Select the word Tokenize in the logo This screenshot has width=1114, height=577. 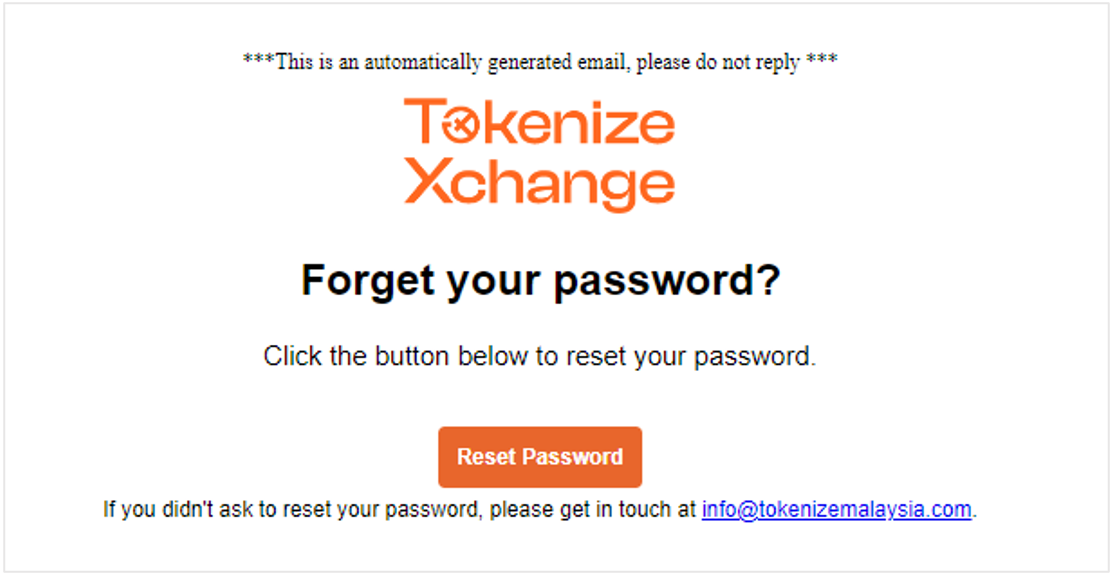click(540, 122)
